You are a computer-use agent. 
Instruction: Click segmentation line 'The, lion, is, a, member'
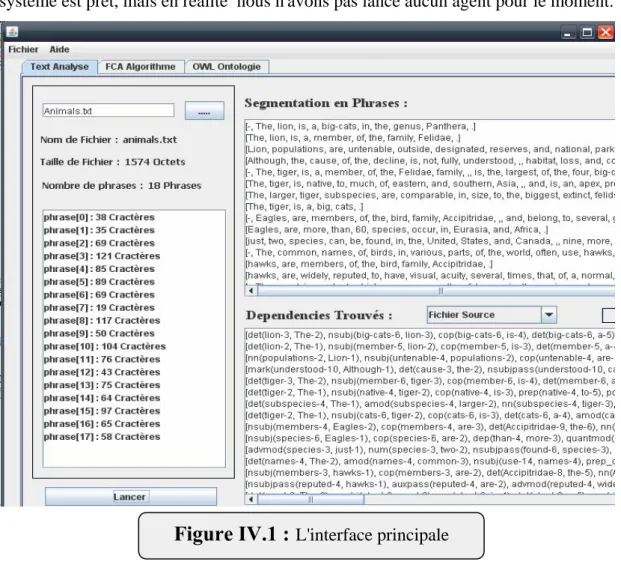pyautogui.click(x=353, y=138)
